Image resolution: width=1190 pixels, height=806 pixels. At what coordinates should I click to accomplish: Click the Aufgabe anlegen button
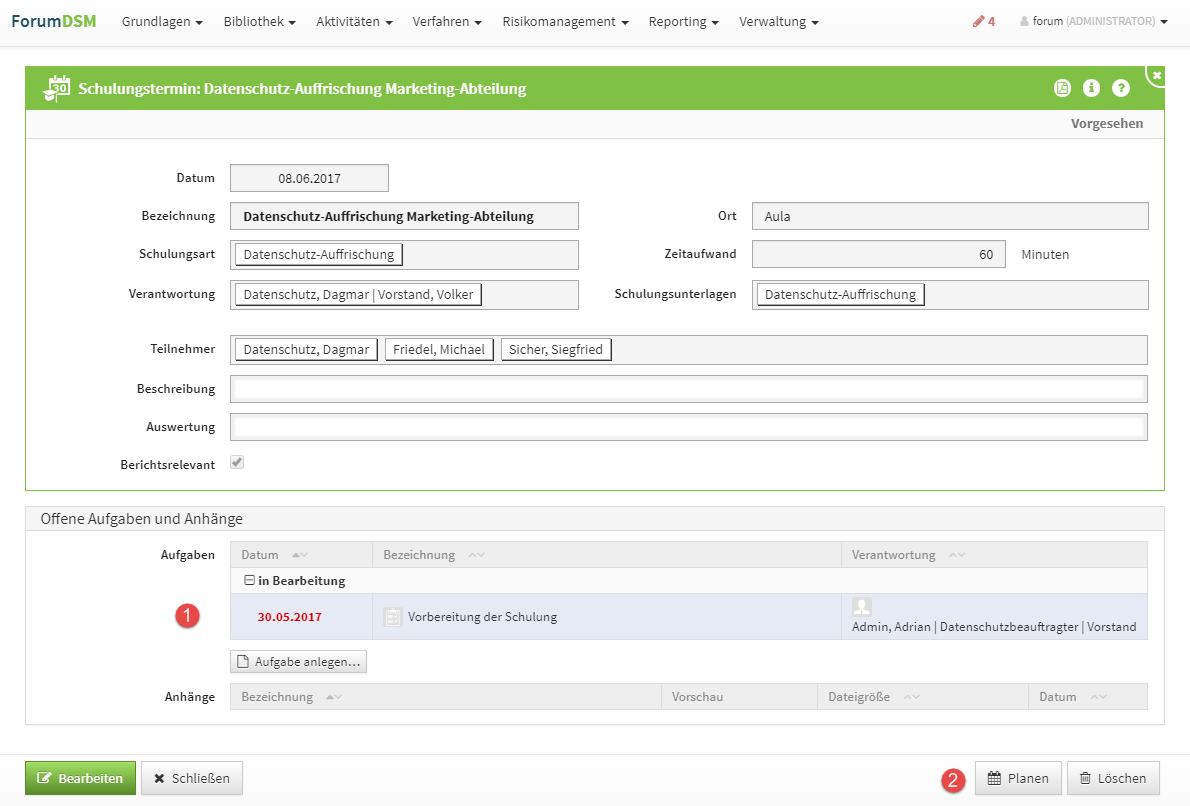point(298,661)
